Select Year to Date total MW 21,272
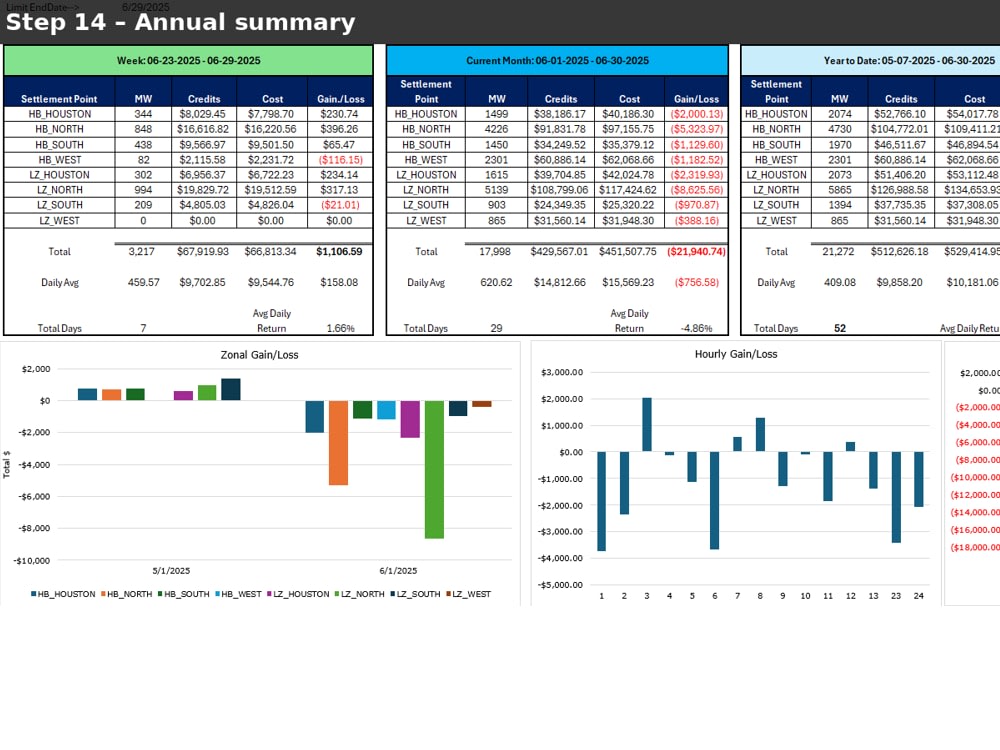Image resolution: width=1000 pixels, height=750 pixels. click(838, 251)
